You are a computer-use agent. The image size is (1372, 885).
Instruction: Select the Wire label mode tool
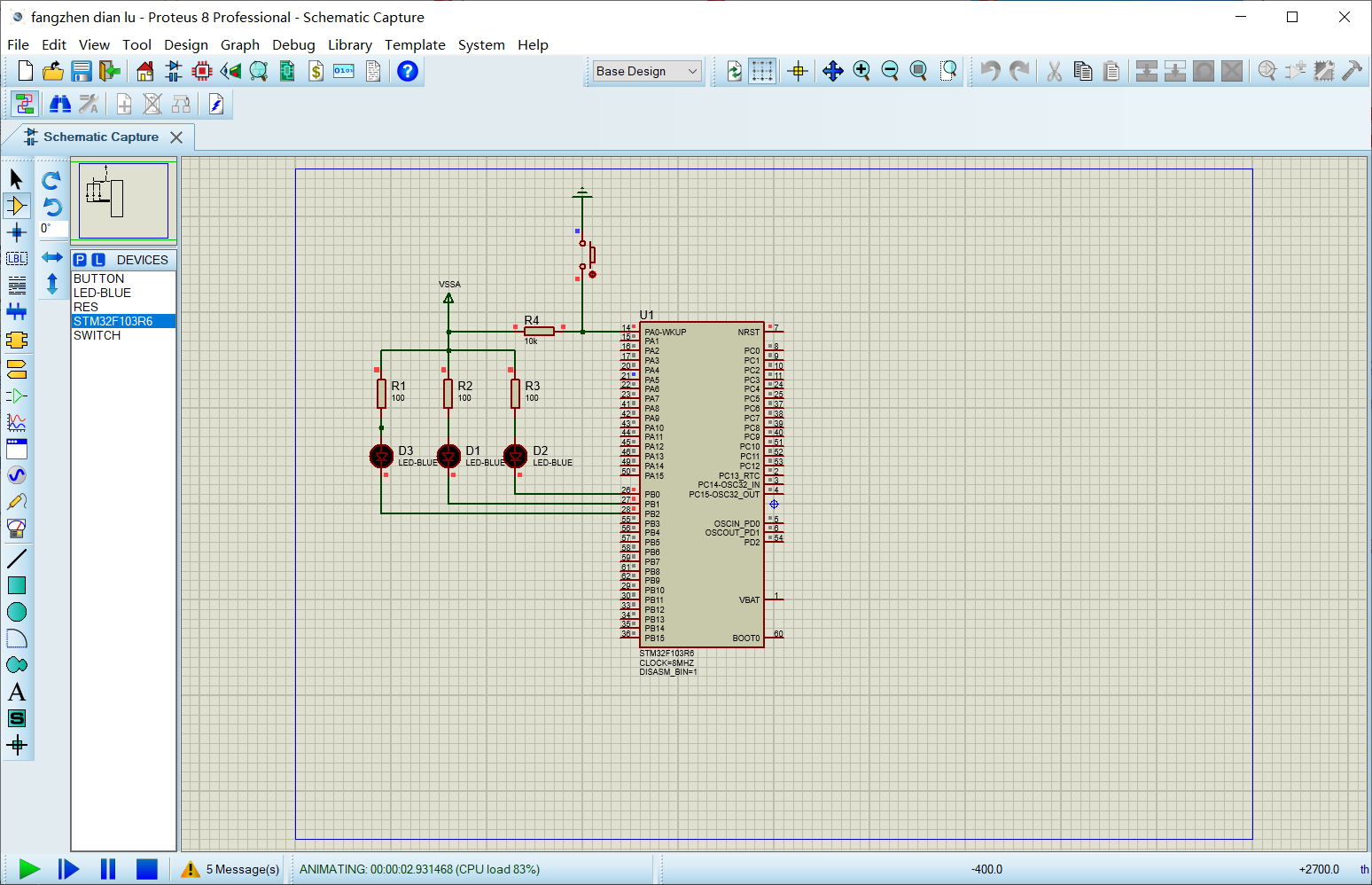(17, 259)
